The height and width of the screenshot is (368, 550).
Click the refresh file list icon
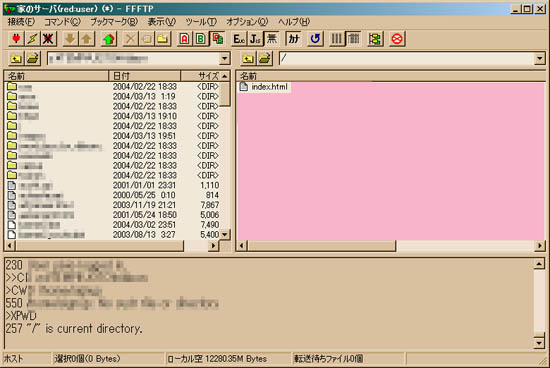coord(315,39)
